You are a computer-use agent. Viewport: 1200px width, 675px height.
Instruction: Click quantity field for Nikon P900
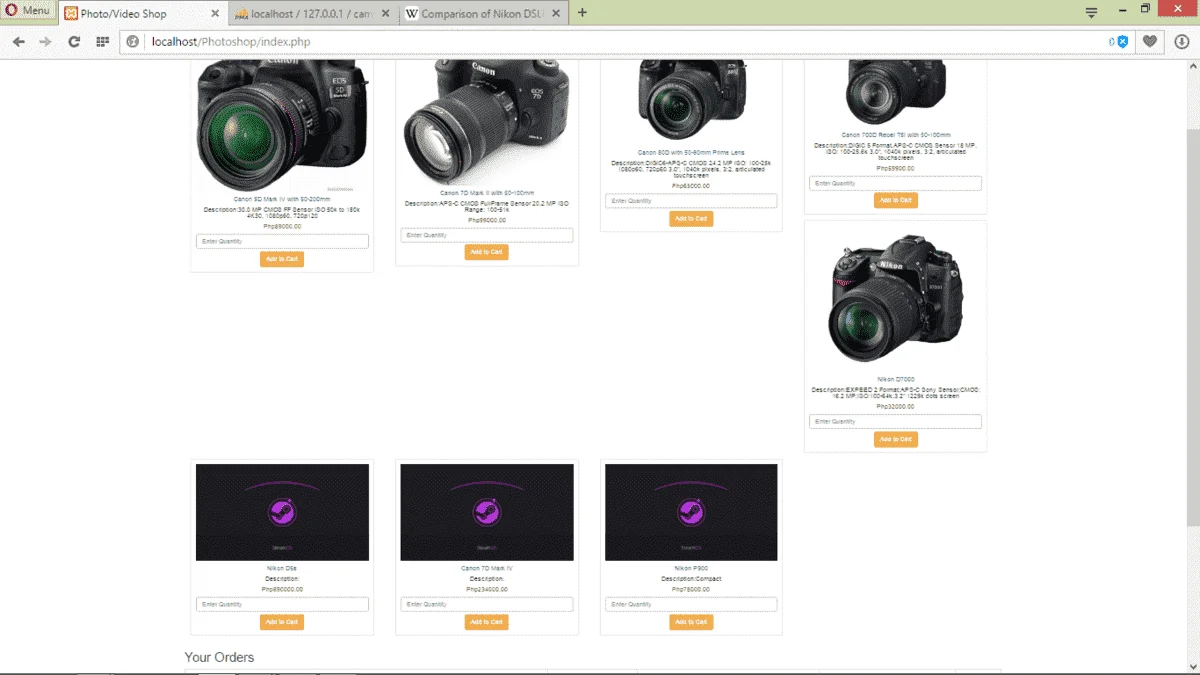691,604
